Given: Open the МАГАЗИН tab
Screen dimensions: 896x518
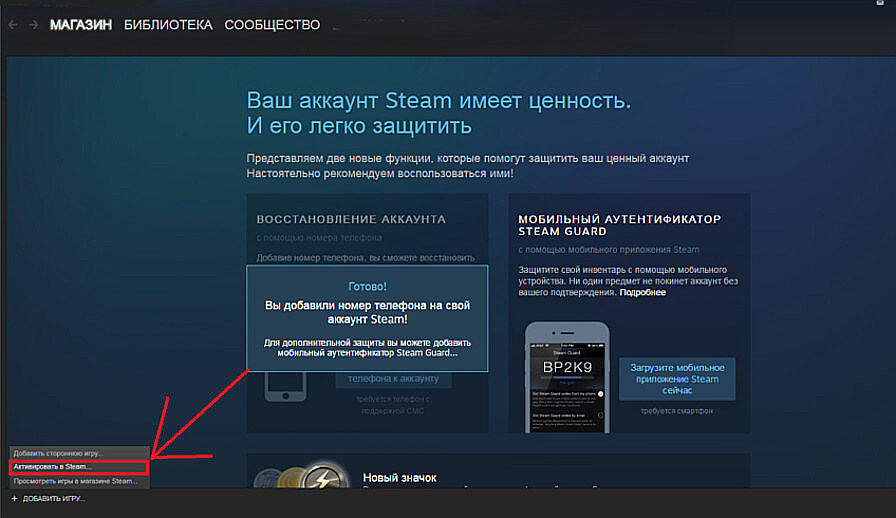Looking at the screenshot, I should pyautogui.click(x=81, y=24).
